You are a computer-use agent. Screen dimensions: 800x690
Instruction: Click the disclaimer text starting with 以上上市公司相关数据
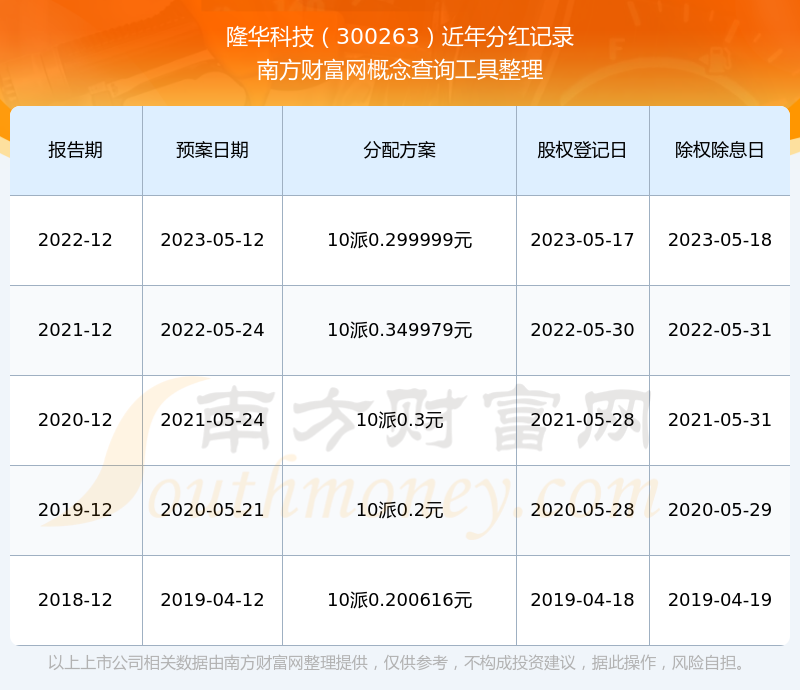click(x=396, y=663)
